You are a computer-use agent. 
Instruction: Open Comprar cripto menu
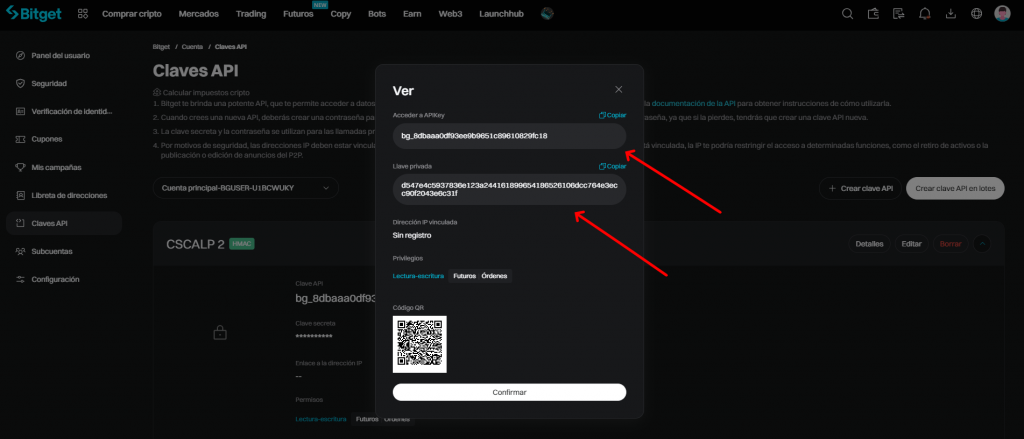click(132, 14)
